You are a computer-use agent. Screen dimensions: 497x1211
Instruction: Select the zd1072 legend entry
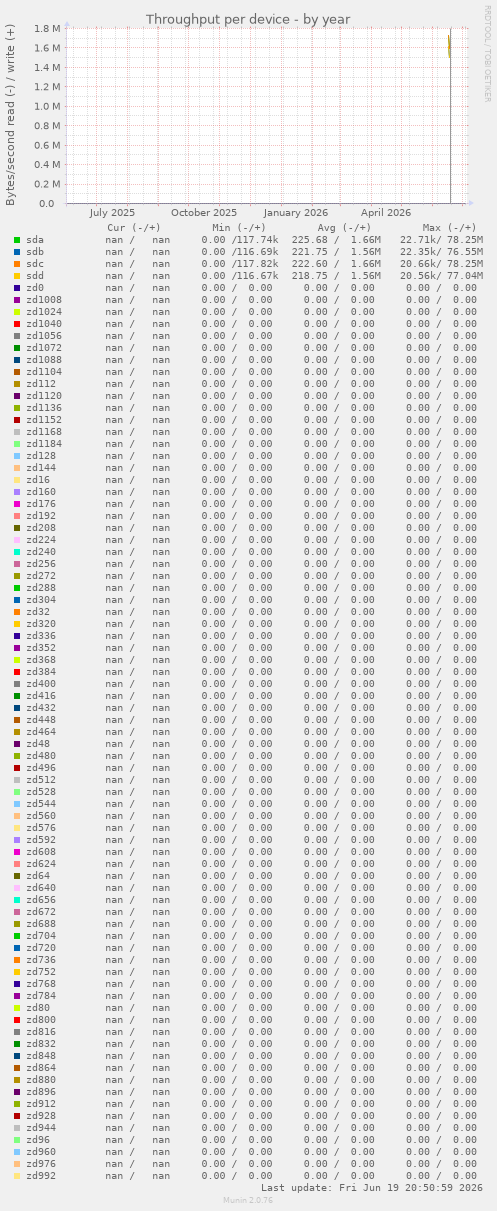click(x=44, y=348)
